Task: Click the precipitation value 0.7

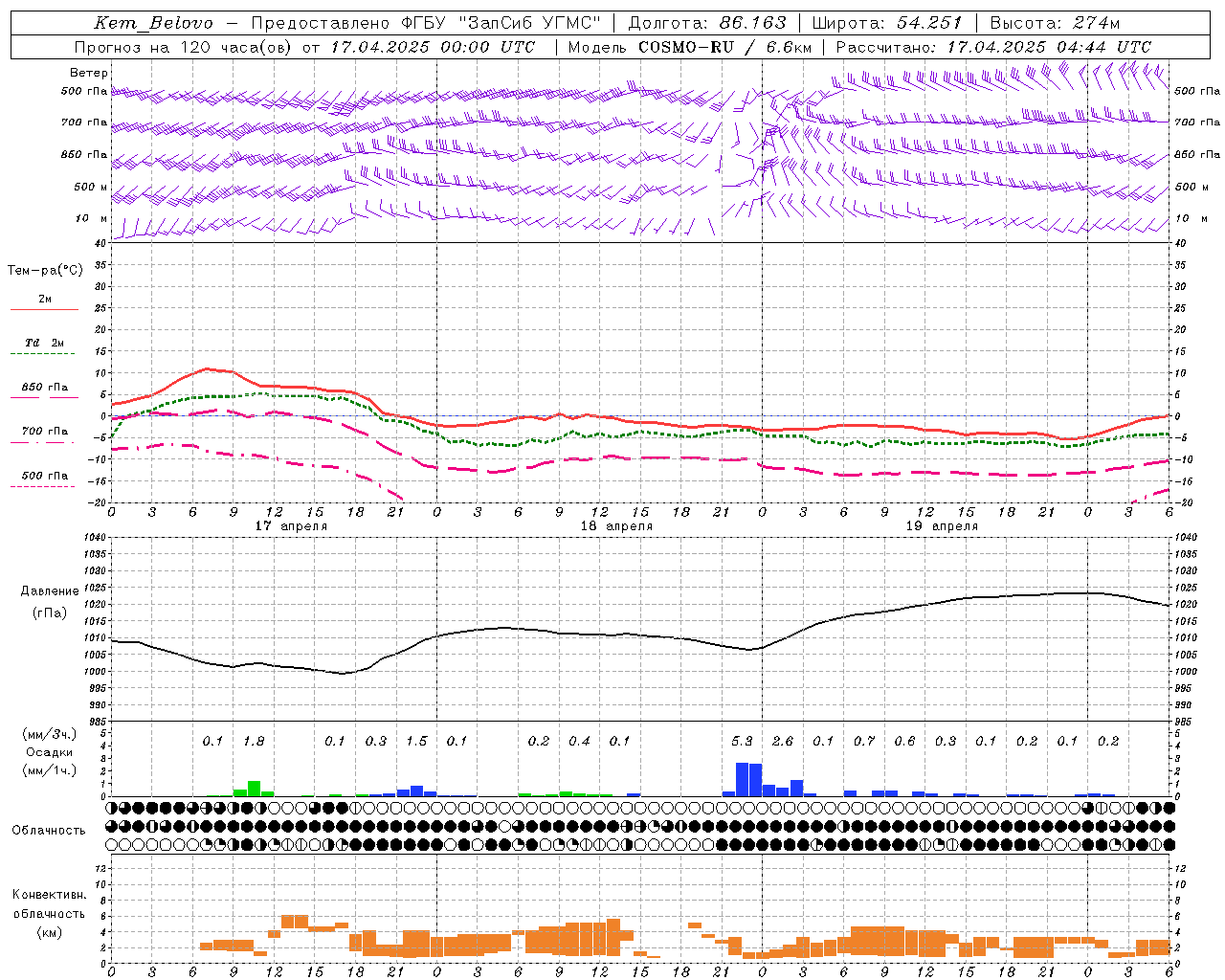Action: pos(864,742)
